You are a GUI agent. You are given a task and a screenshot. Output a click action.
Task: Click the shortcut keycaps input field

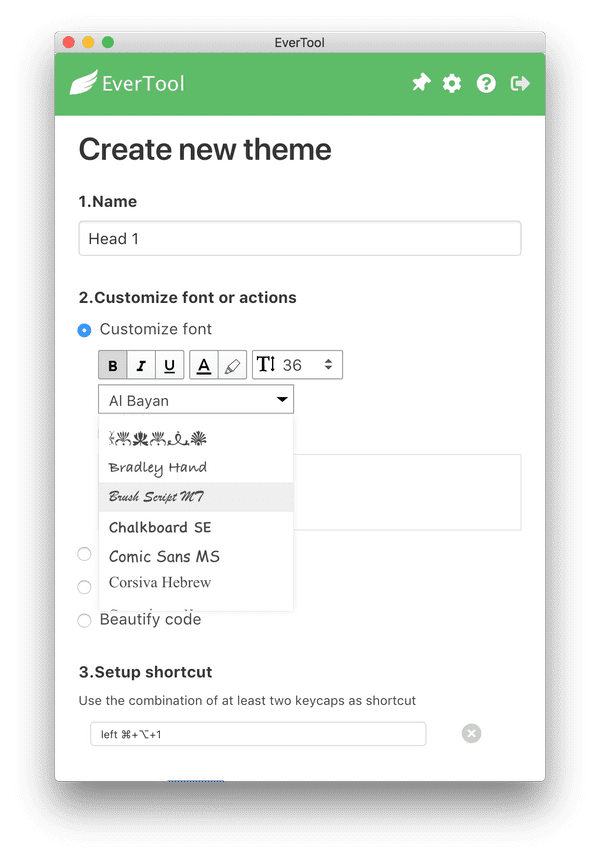click(x=258, y=734)
